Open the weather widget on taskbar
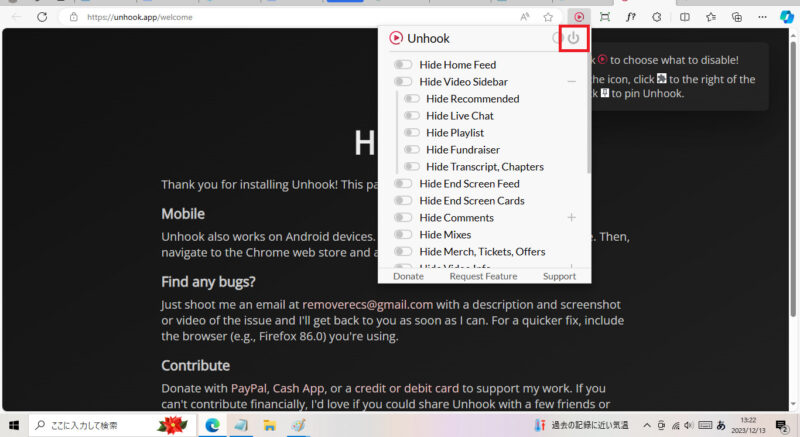Screen dimensions: 800x437 click(x=582, y=425)
